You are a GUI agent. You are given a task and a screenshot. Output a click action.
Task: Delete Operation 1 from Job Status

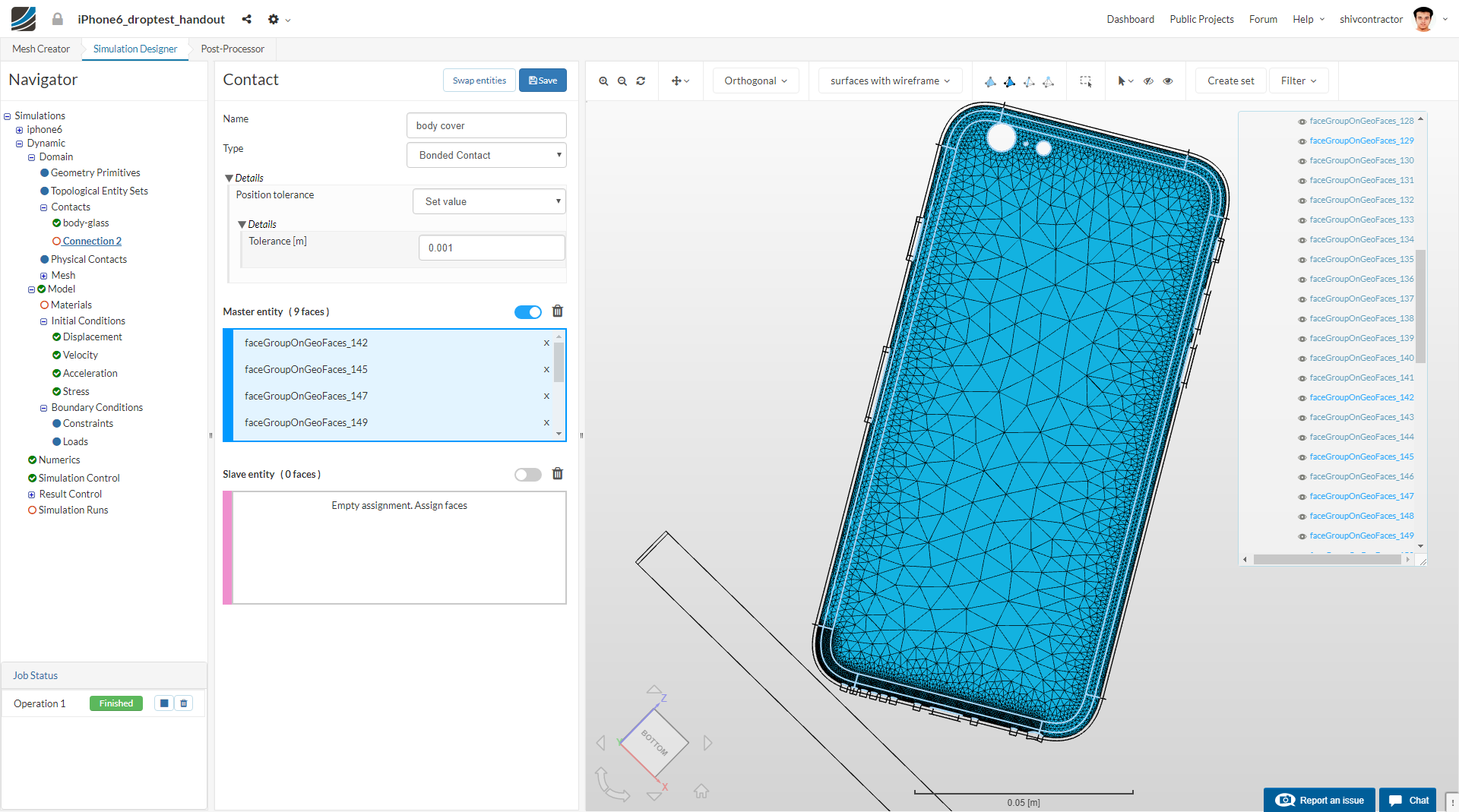[x=184, y=703]
